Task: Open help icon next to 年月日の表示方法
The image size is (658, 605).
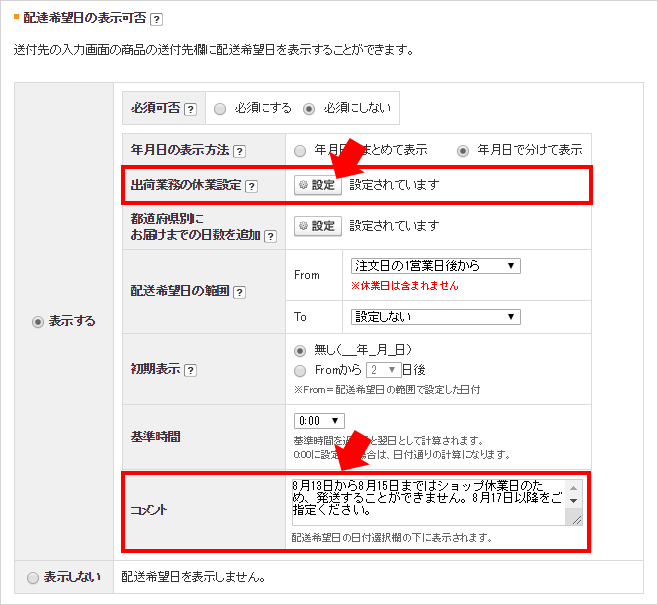Action: 239,151
